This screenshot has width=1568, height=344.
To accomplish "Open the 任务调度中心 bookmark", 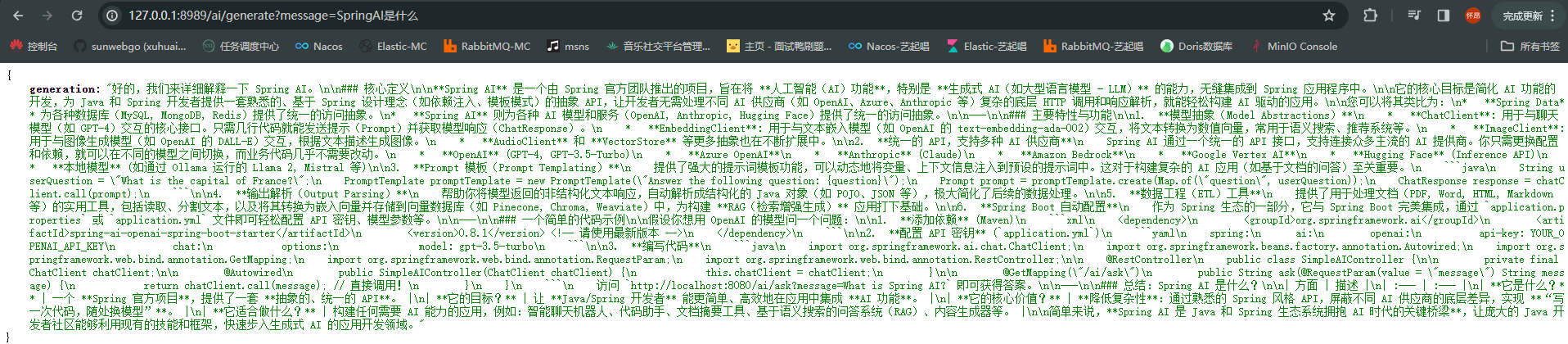I will click(241, 47).
